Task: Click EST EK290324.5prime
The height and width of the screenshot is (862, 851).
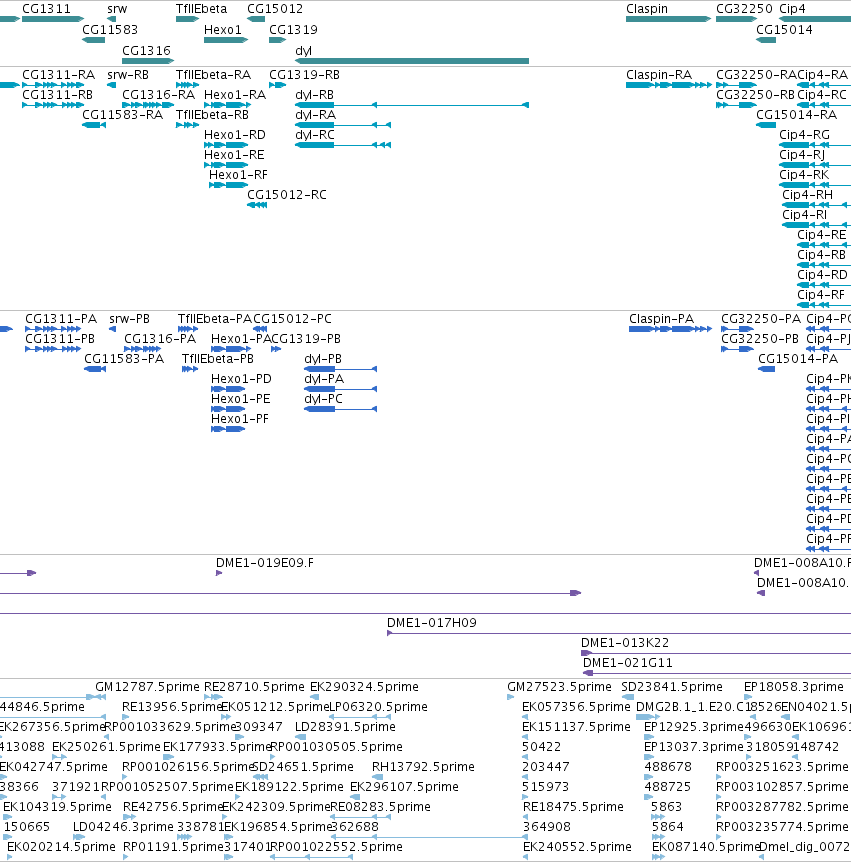Action: [314, 697]
